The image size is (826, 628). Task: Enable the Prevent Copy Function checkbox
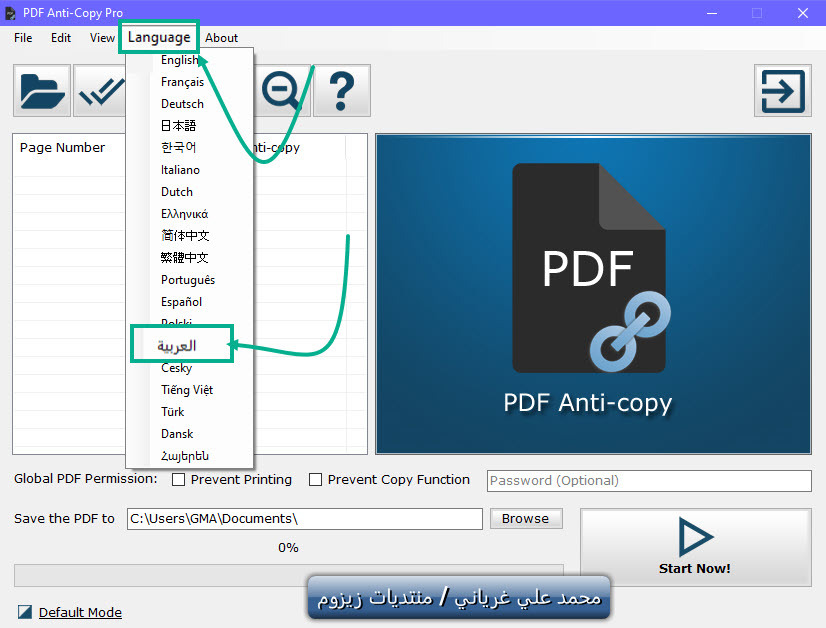coord(316,479)
